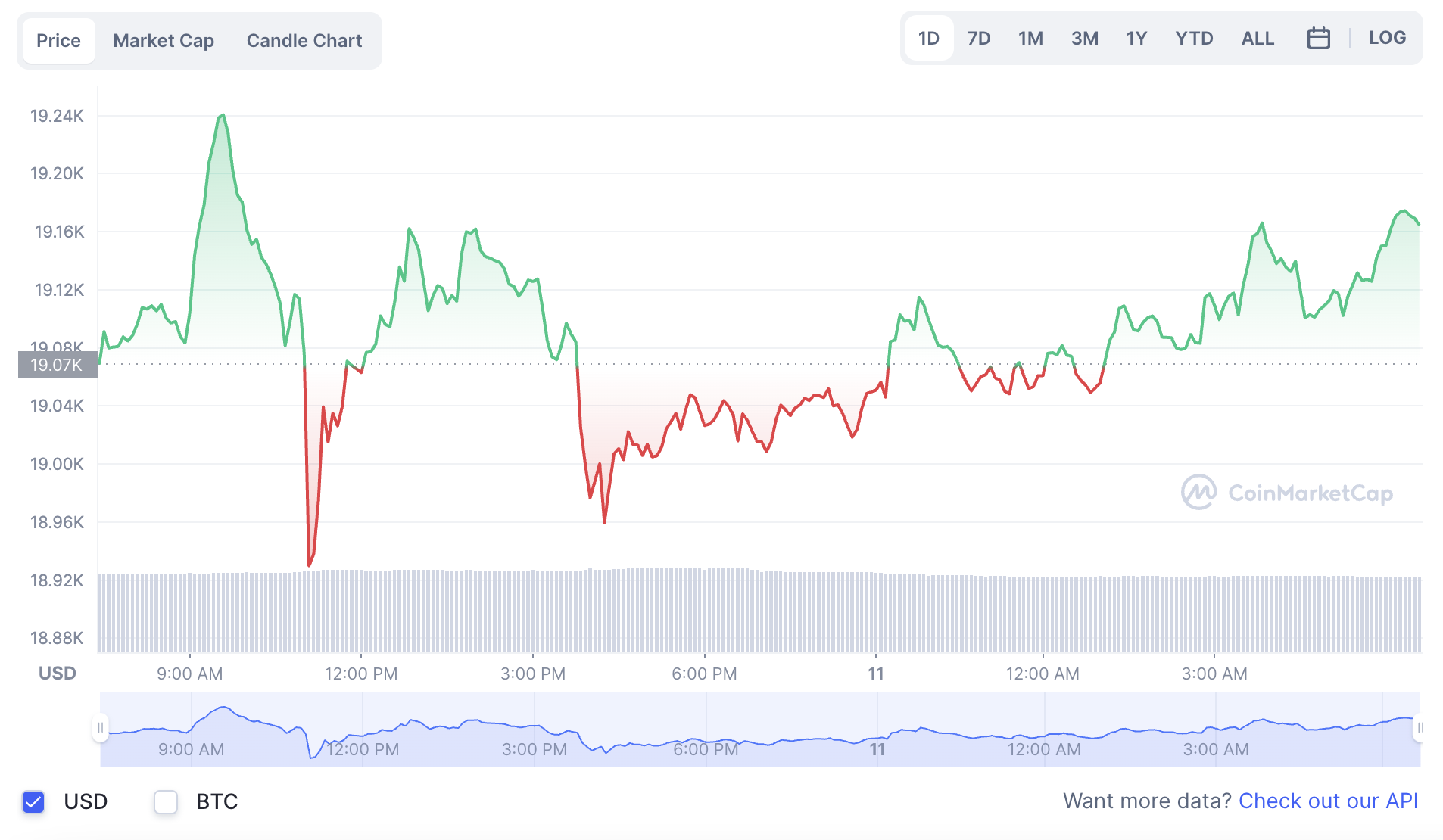Open the calendar date range picker

1318,38
